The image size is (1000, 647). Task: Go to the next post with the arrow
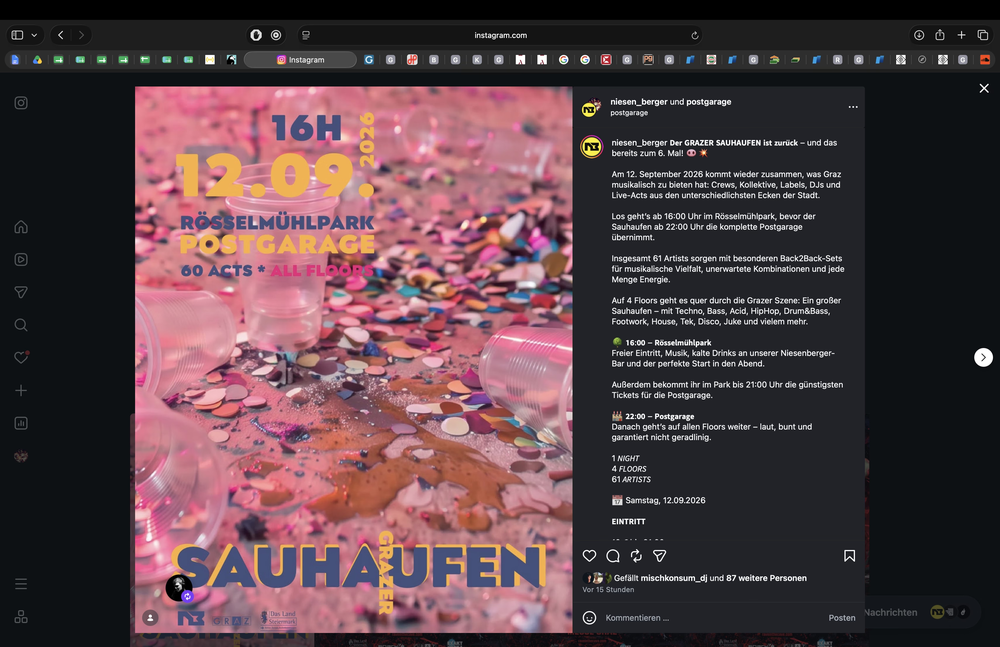click(983, 357)
